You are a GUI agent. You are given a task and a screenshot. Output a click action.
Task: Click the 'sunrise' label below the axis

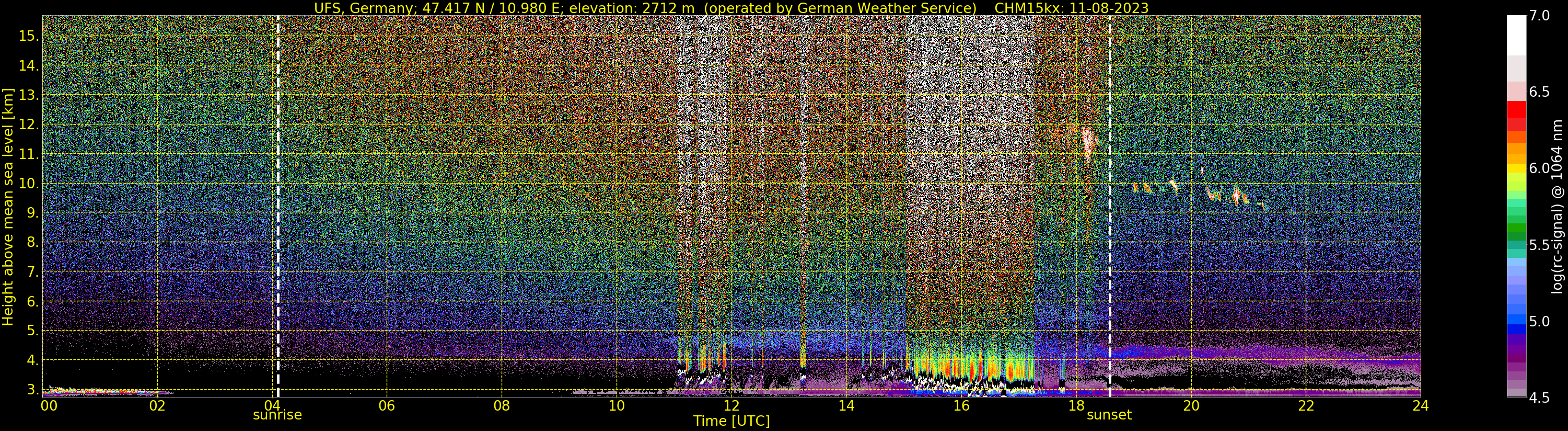point(277,415)
